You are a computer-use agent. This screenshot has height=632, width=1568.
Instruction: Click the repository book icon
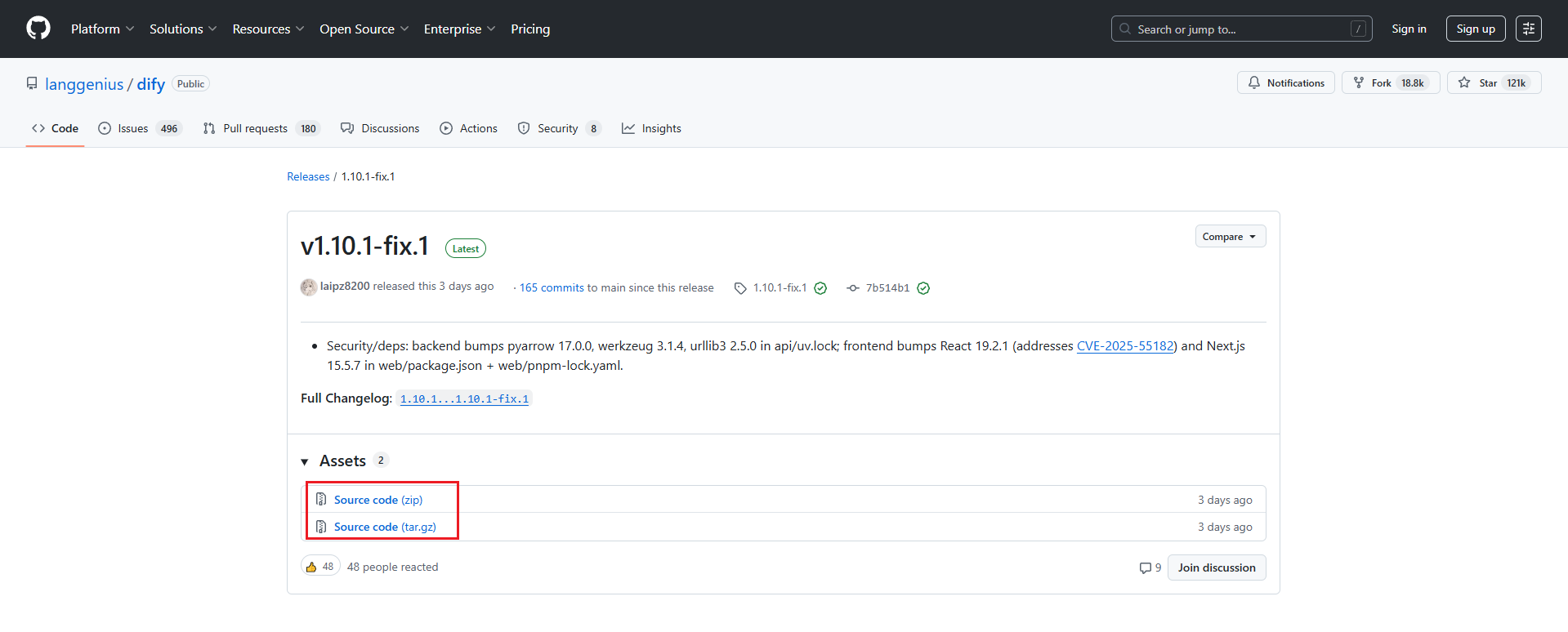(x=32, y=83)
